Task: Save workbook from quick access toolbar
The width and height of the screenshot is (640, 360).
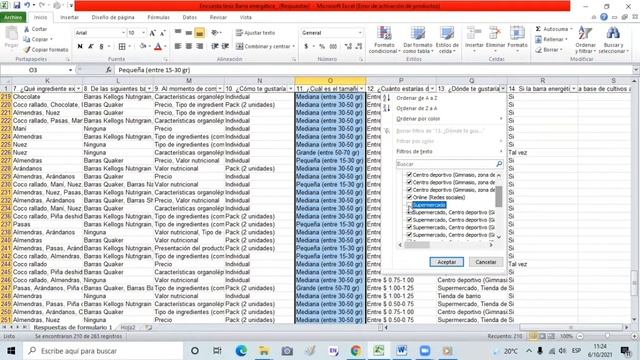Action: pyautogui.click(x=16, y=5)
